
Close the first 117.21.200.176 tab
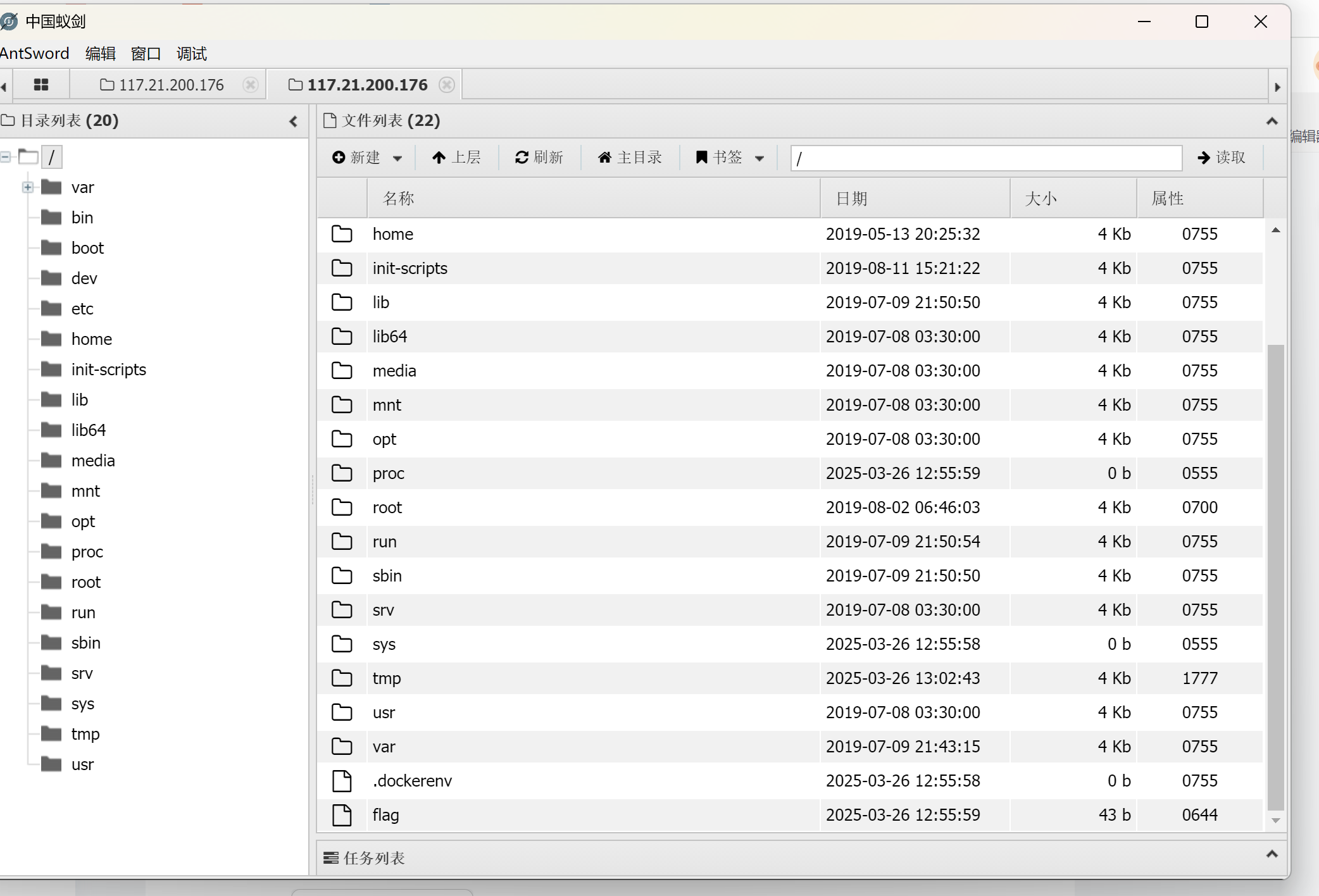click(251, 85)
